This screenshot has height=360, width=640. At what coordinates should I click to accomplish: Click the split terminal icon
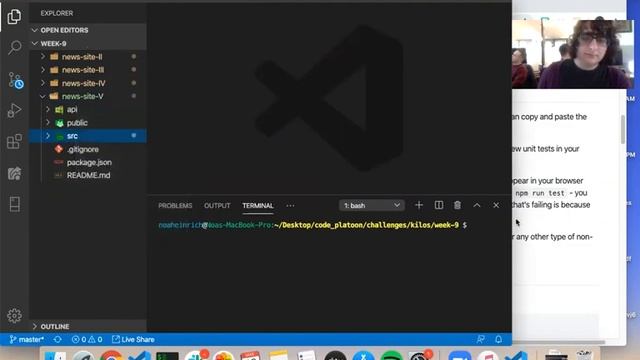pyautogui.click(x=439, y=205)
